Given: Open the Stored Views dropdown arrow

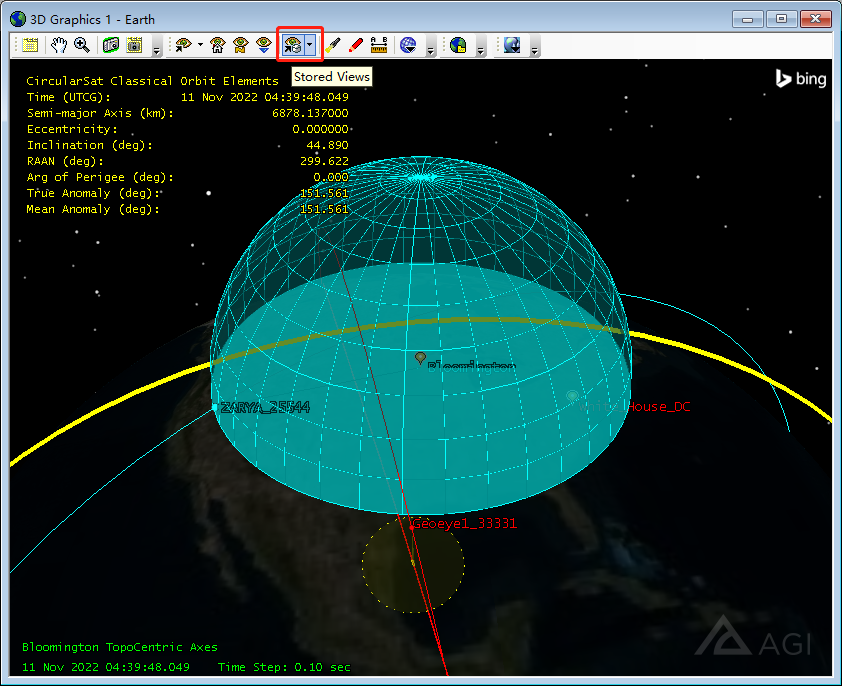Looking at the screenshot, I should [310, 45].
